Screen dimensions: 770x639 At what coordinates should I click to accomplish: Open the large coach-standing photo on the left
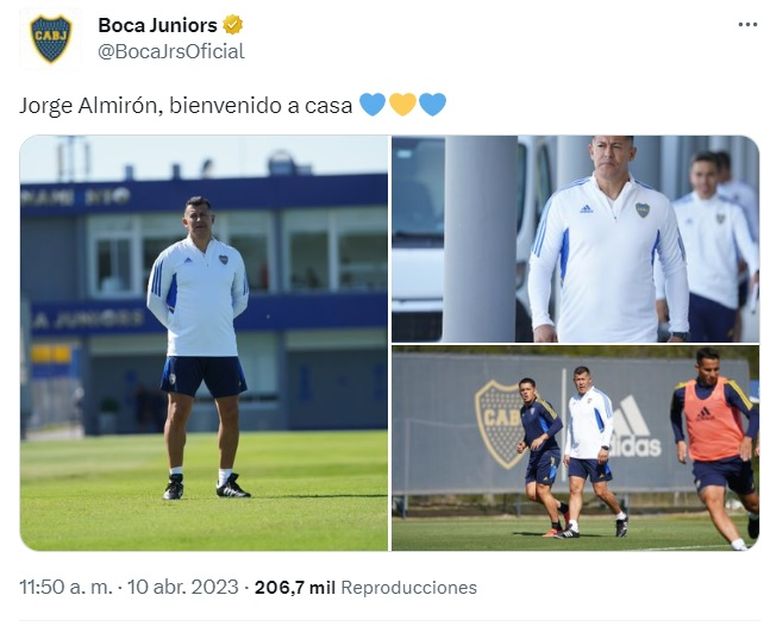coord(204,343)
